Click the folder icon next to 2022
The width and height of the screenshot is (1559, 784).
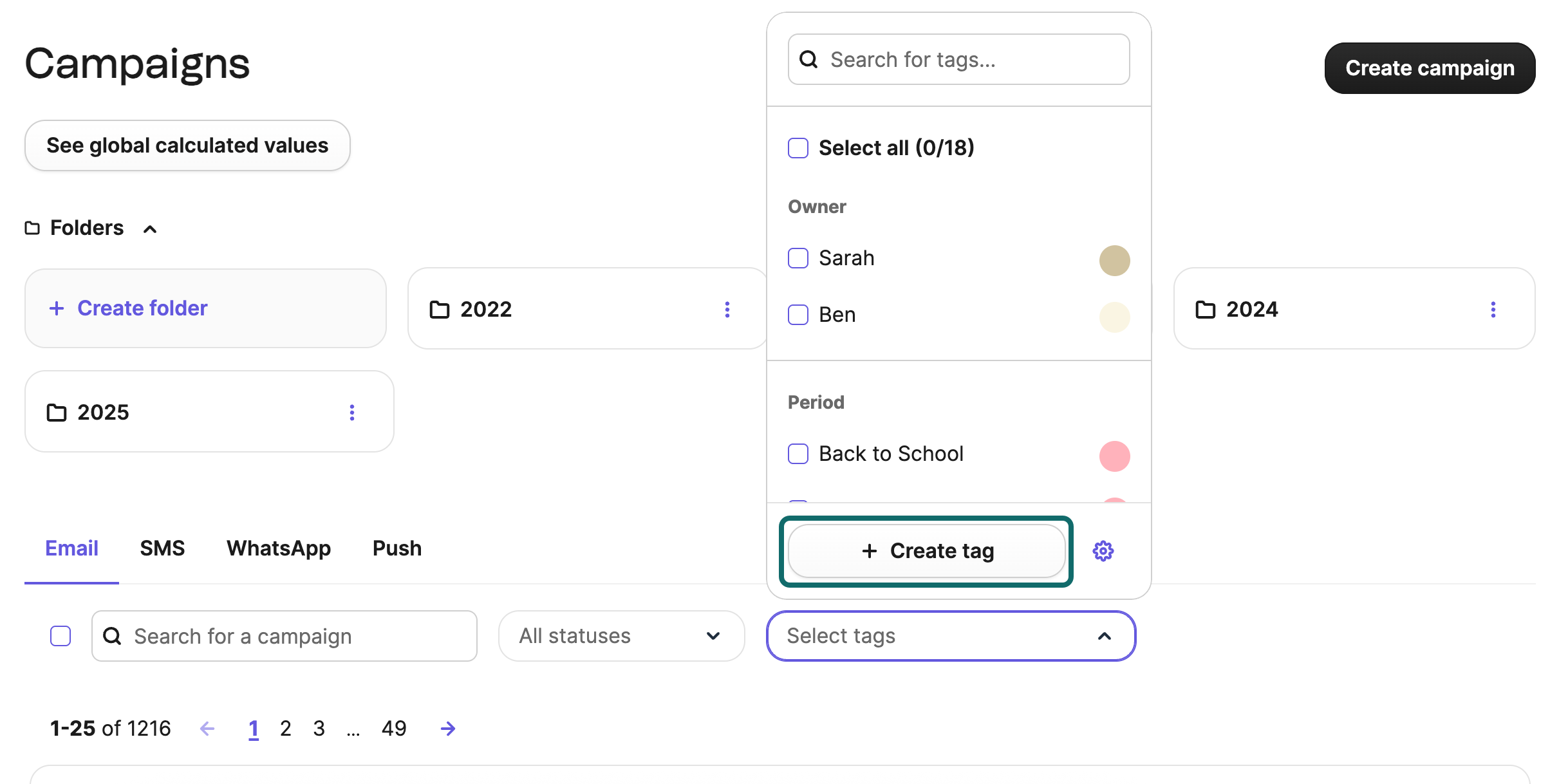tap(440, 310)
